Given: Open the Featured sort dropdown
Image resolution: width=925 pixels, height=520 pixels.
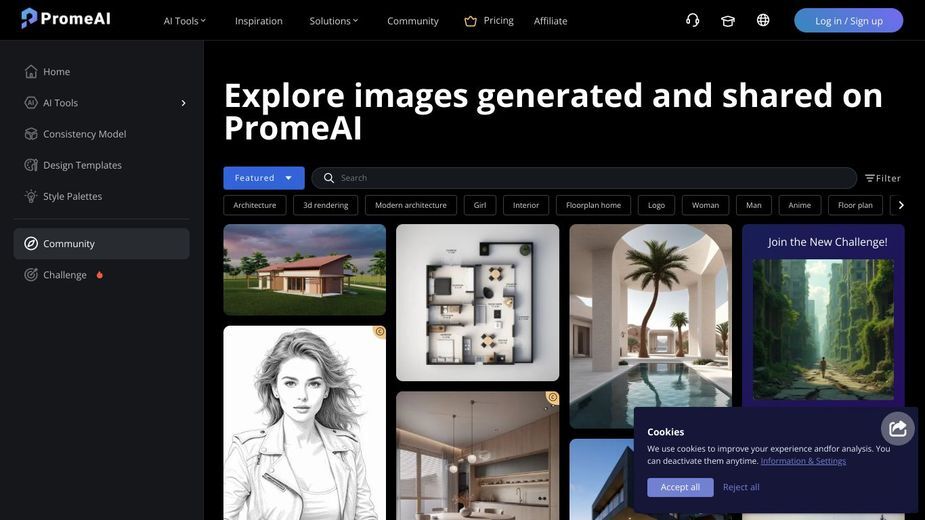Looking at the screenshot, I should 264,178.
